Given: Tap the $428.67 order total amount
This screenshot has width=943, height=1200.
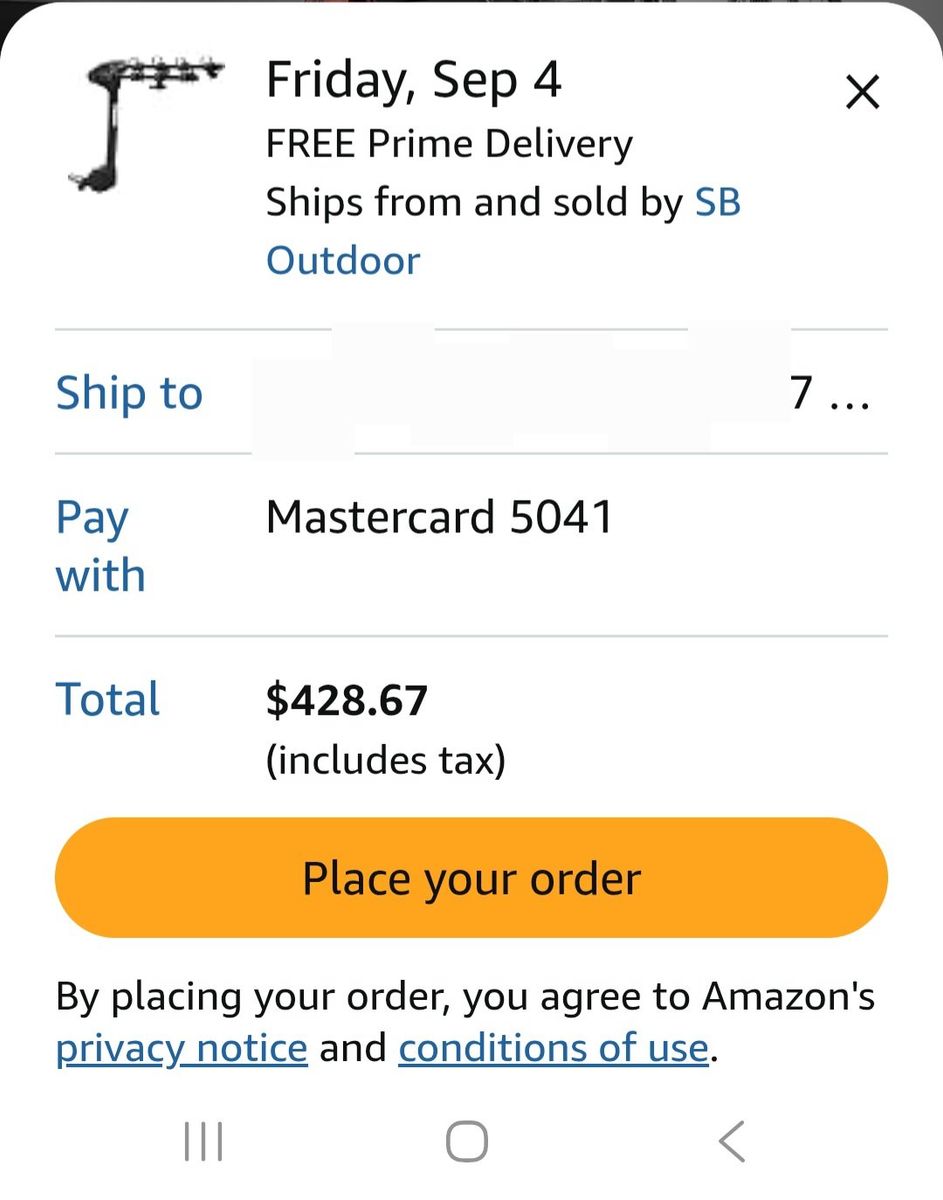Looking at the screenshot, I should coord(347,700).
